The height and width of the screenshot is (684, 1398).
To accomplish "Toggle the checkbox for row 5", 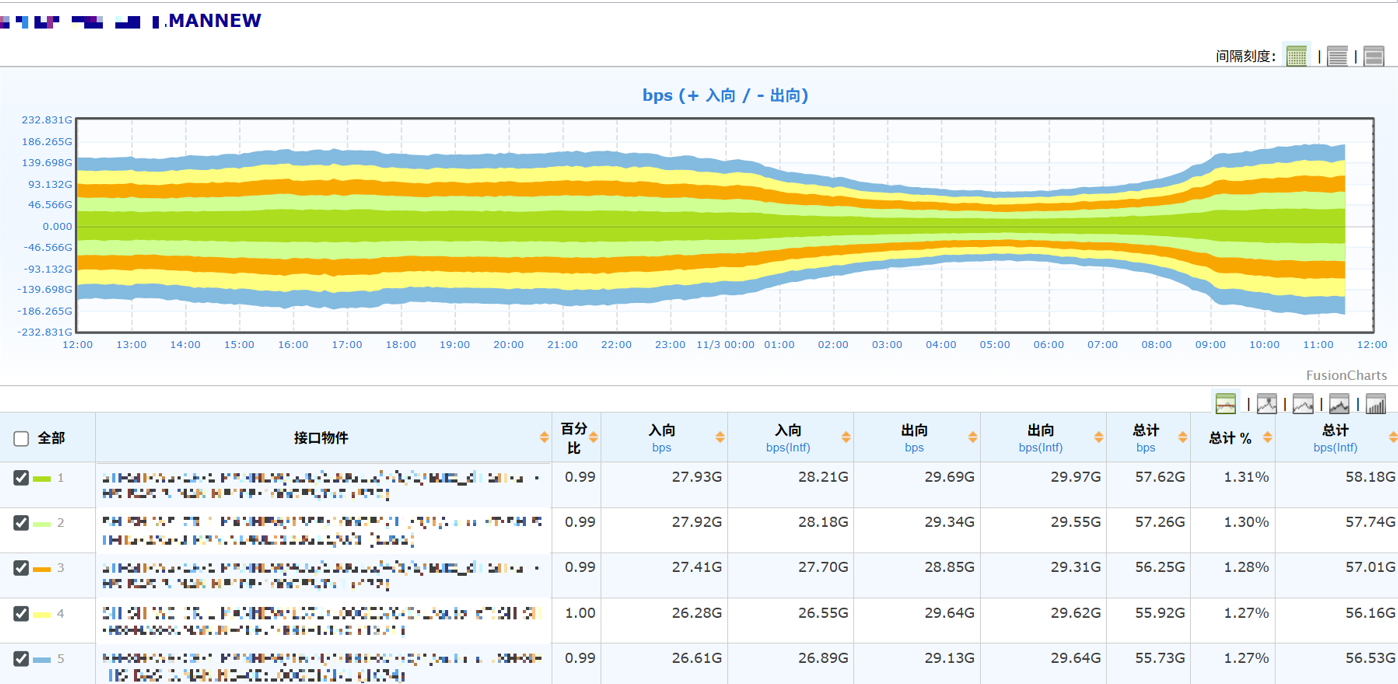I will pos(21,659).
